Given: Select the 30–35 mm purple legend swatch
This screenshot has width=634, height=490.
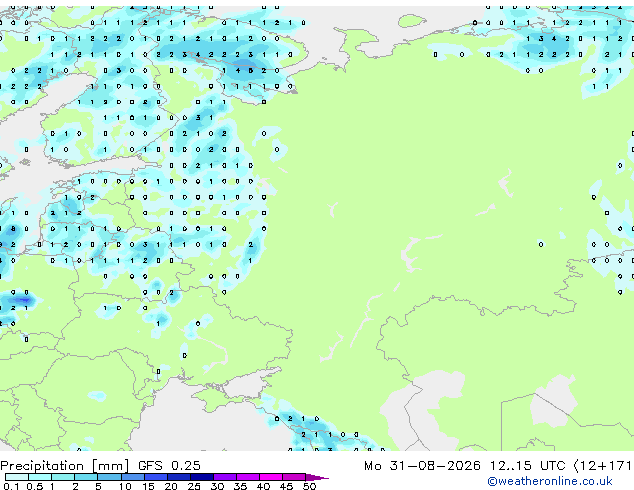Looking at the screenshot, I should (x=224, y=477).
